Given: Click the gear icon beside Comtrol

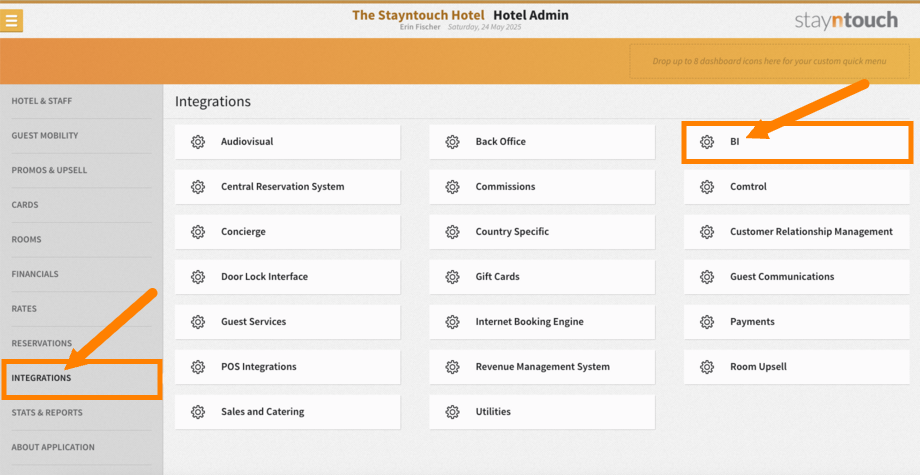Looking at the screenshot, I should pyautogui.click(x=707, y=187).
